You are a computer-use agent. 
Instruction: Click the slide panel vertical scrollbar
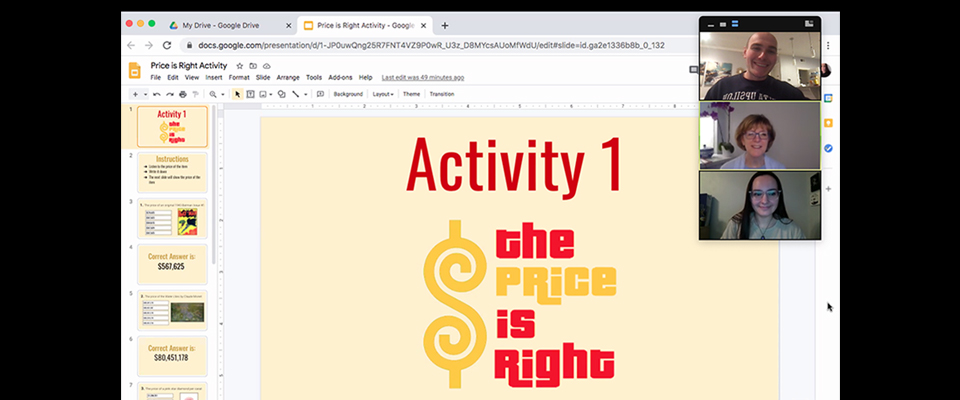click(214, 184)
